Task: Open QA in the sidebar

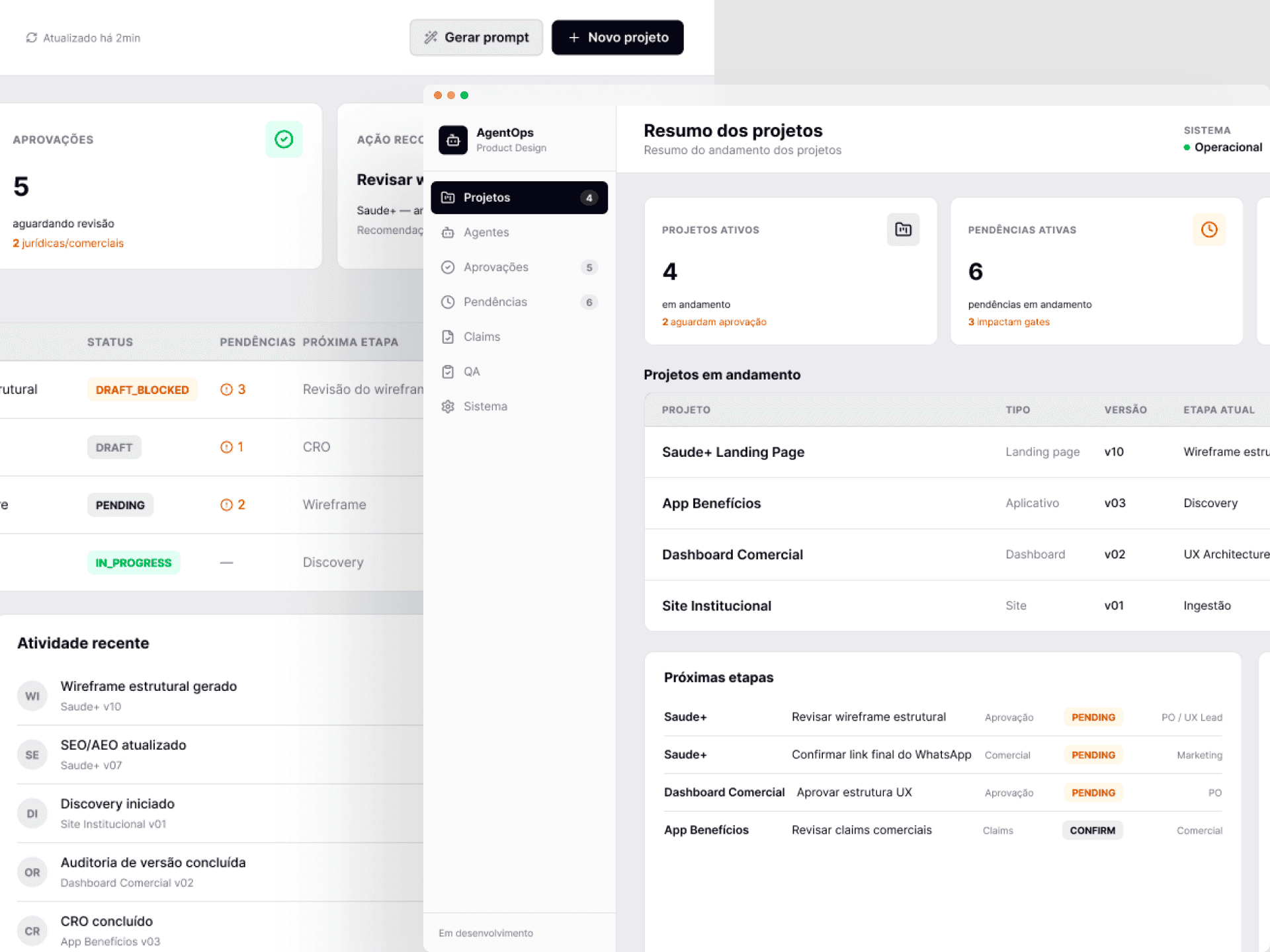Action: pyautogui.click(x=519, y=372)
